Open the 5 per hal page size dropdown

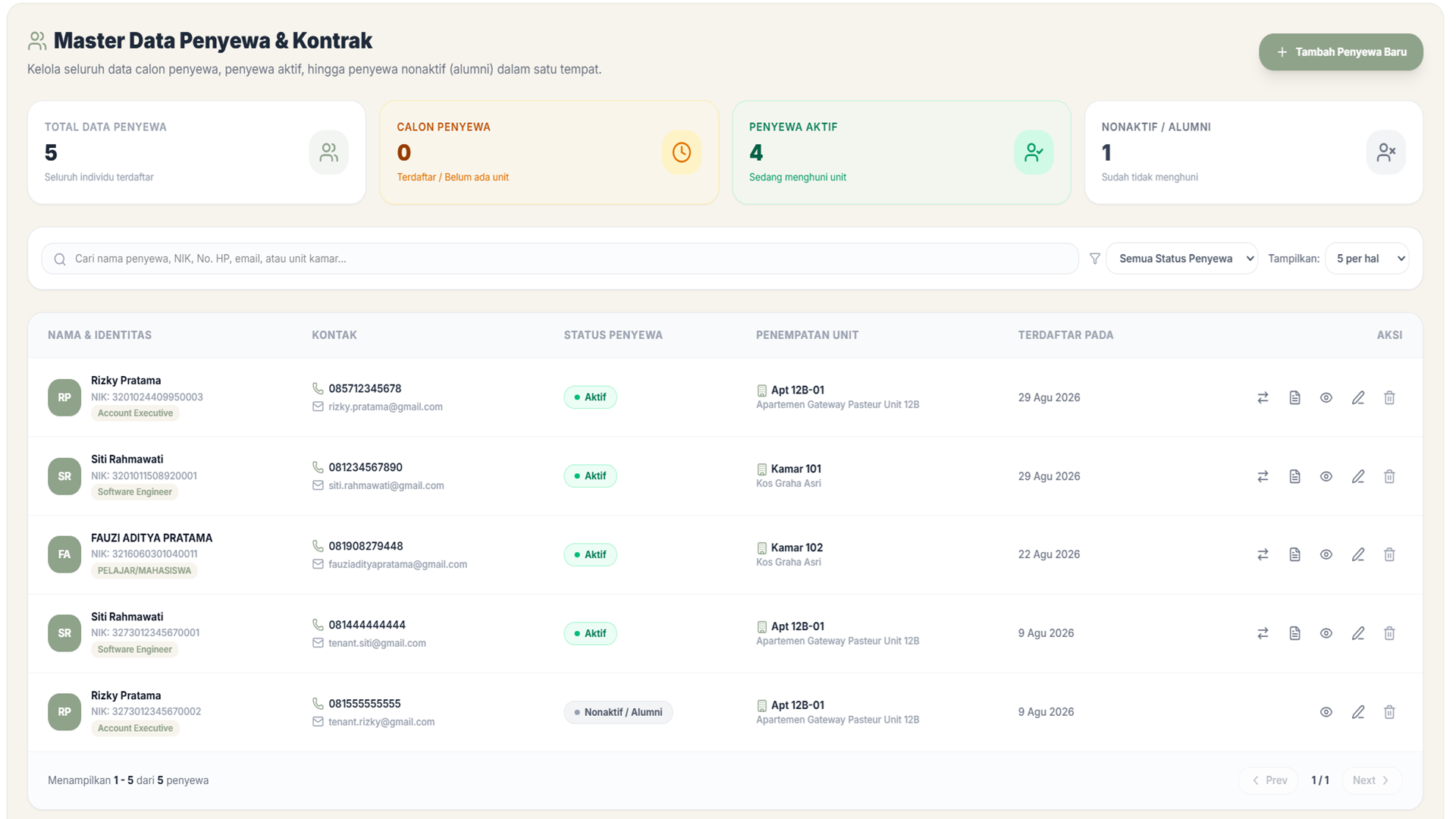coord(1367,259)
